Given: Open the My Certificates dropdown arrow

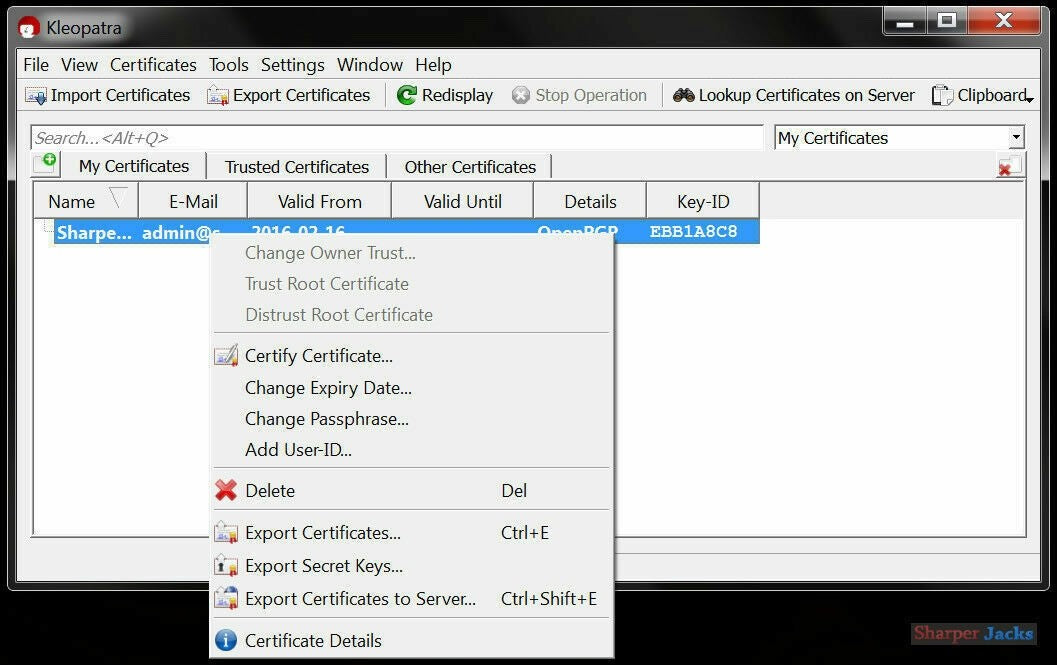Looking at the screenshot, I should 1017,137.
